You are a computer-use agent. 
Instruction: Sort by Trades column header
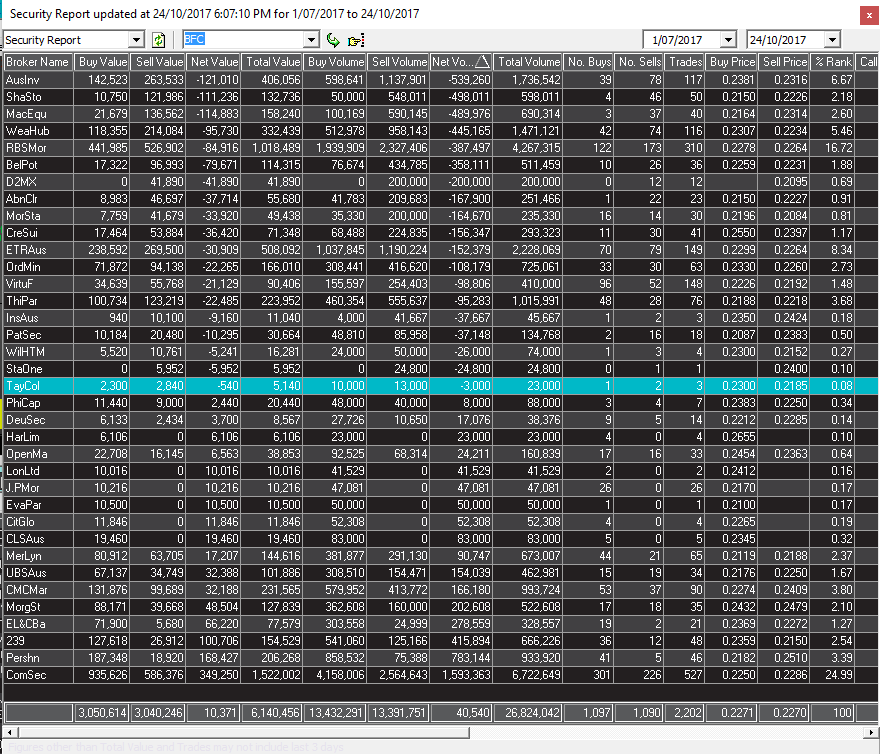pyautogui.click(x=685, y=62)
